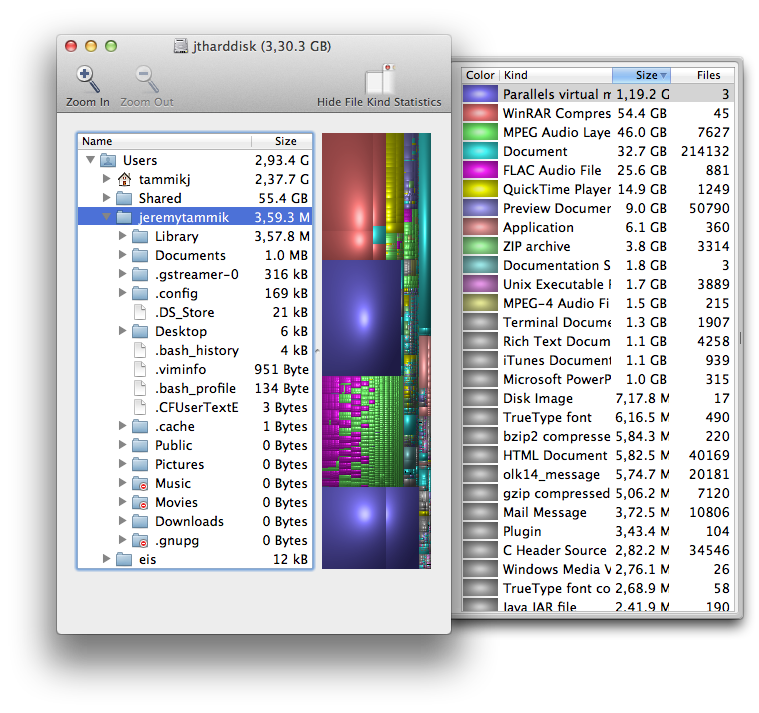Click the Document cyan color swatch
Image resolution: width=759 pixels, height=713 pixels.
480,151
